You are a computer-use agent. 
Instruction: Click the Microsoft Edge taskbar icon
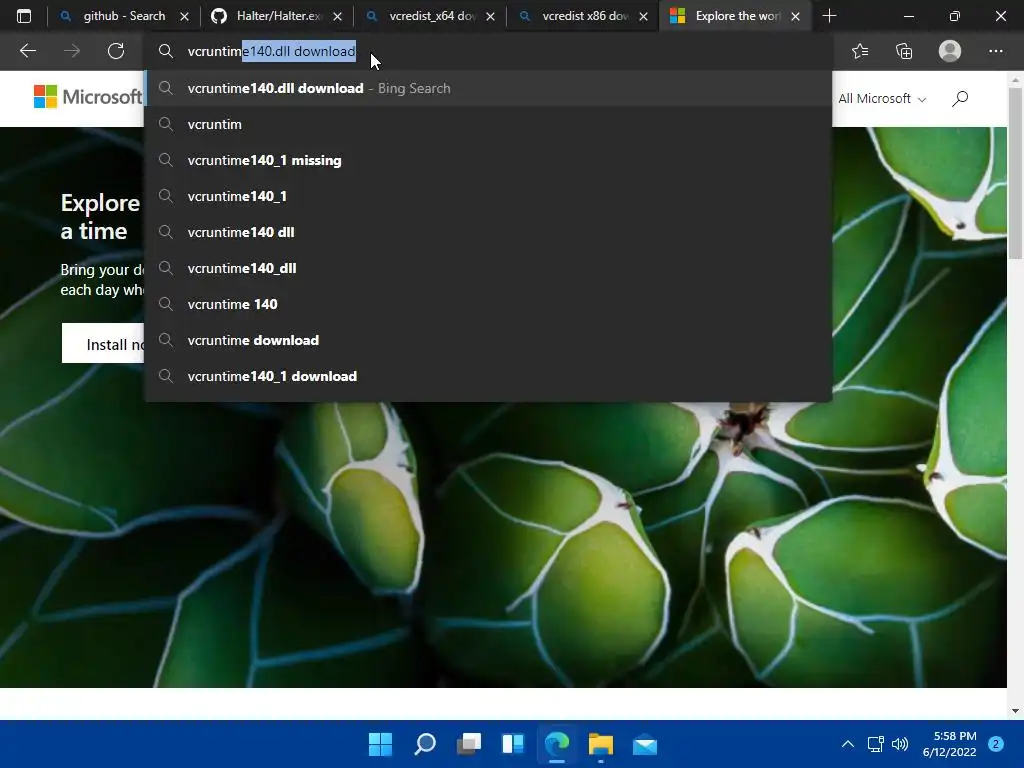pyautogui.click(x=557, y=744)
